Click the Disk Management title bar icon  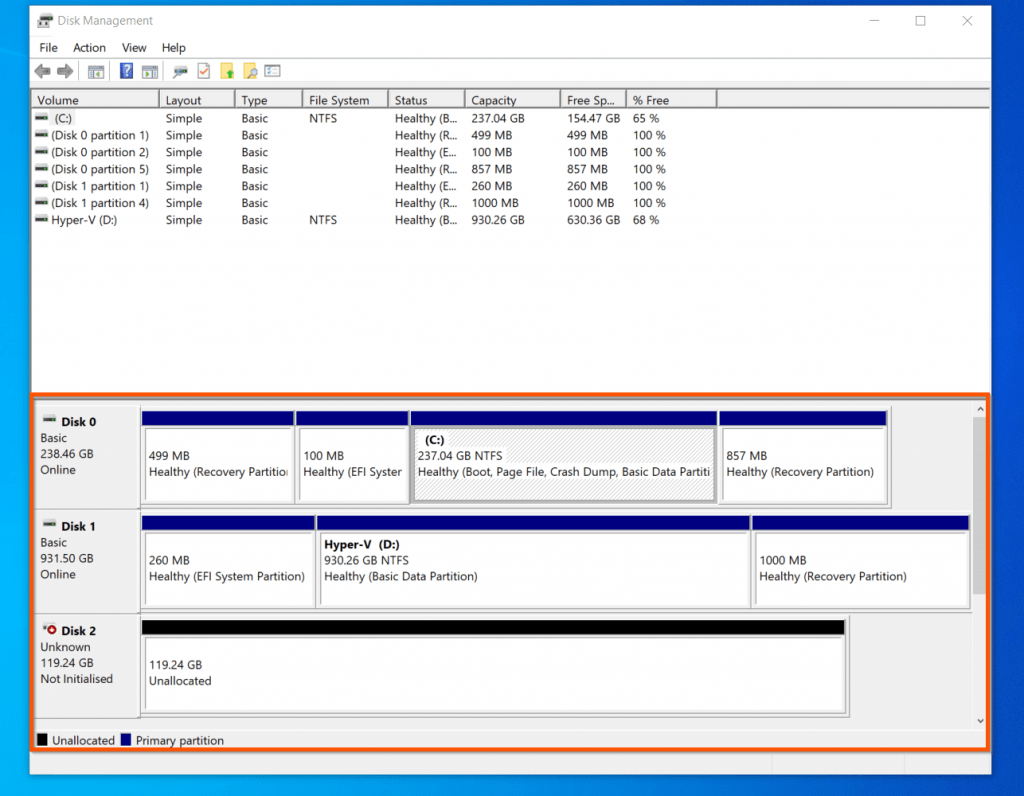point(43,19)
